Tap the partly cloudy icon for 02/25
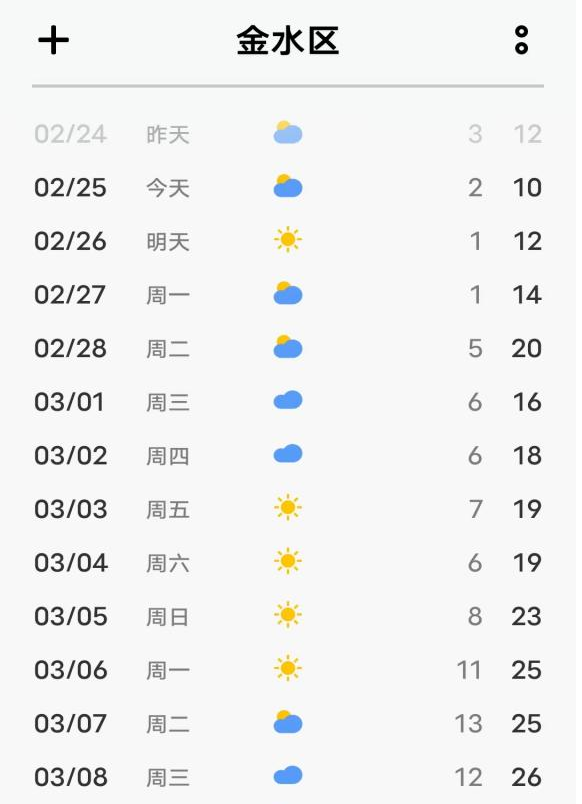This screenshot has width=582, height=804. click(288, 186)
